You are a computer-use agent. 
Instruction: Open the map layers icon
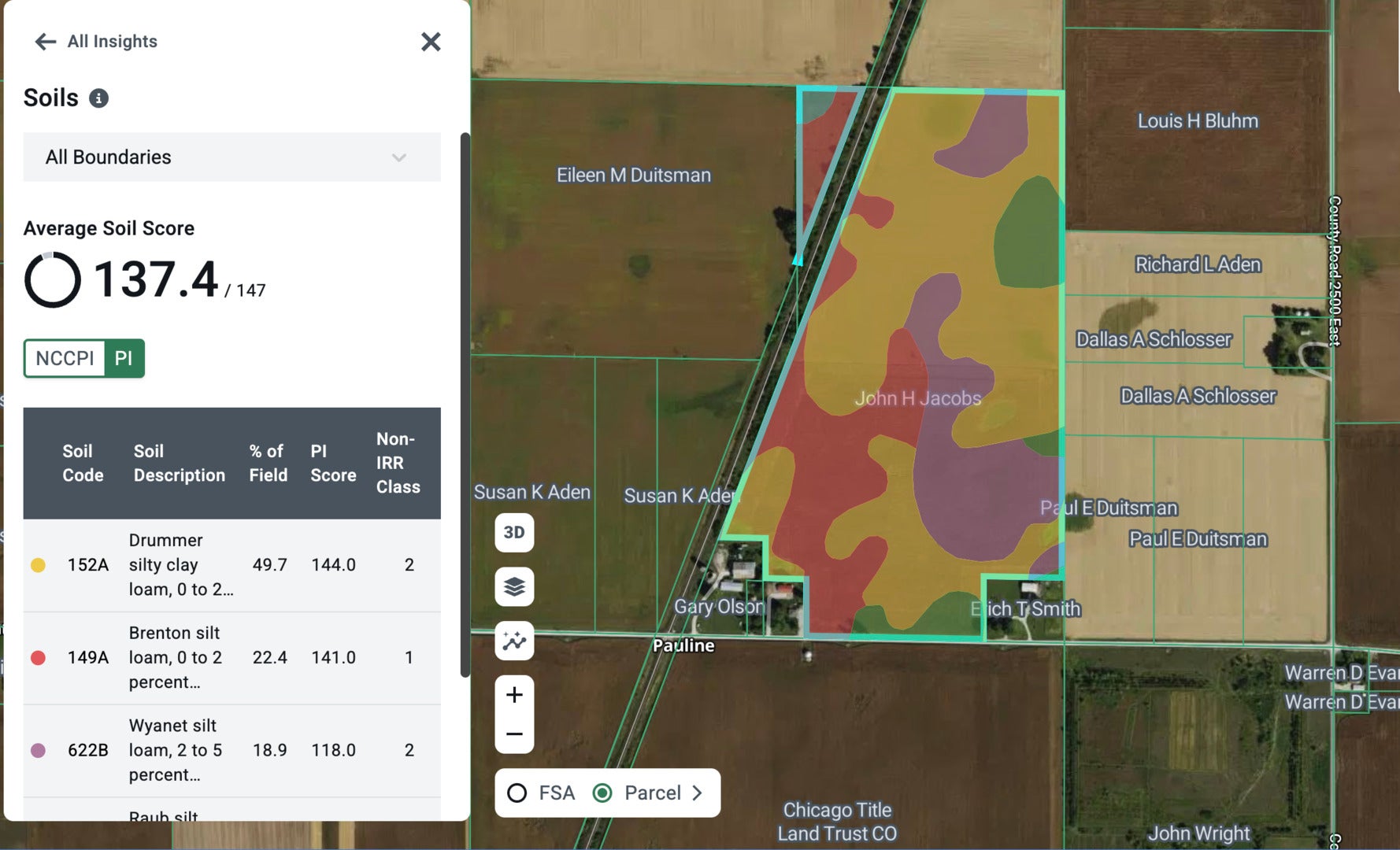coord(514,587)
